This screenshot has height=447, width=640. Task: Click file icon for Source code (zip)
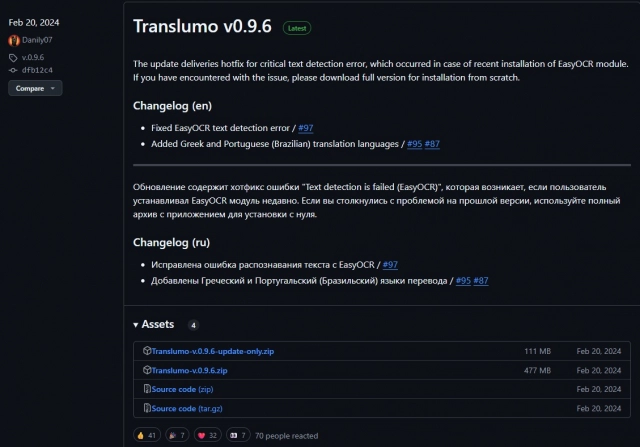pyautogui.click(x=147, y=389)
